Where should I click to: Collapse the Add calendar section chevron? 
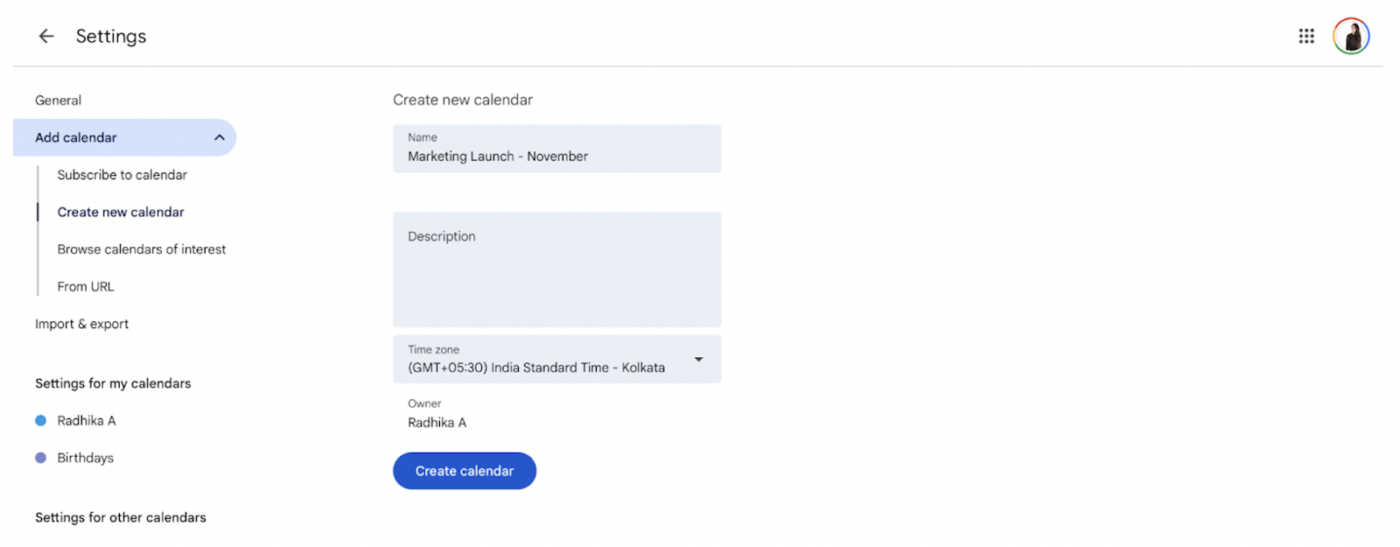[x=219, y=138]
